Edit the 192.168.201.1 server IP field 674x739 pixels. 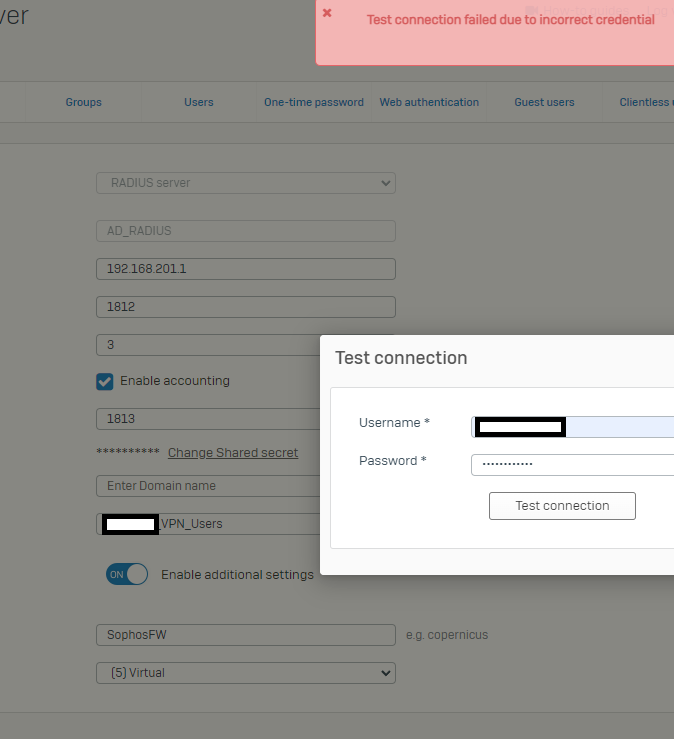[x=246, y=269]
